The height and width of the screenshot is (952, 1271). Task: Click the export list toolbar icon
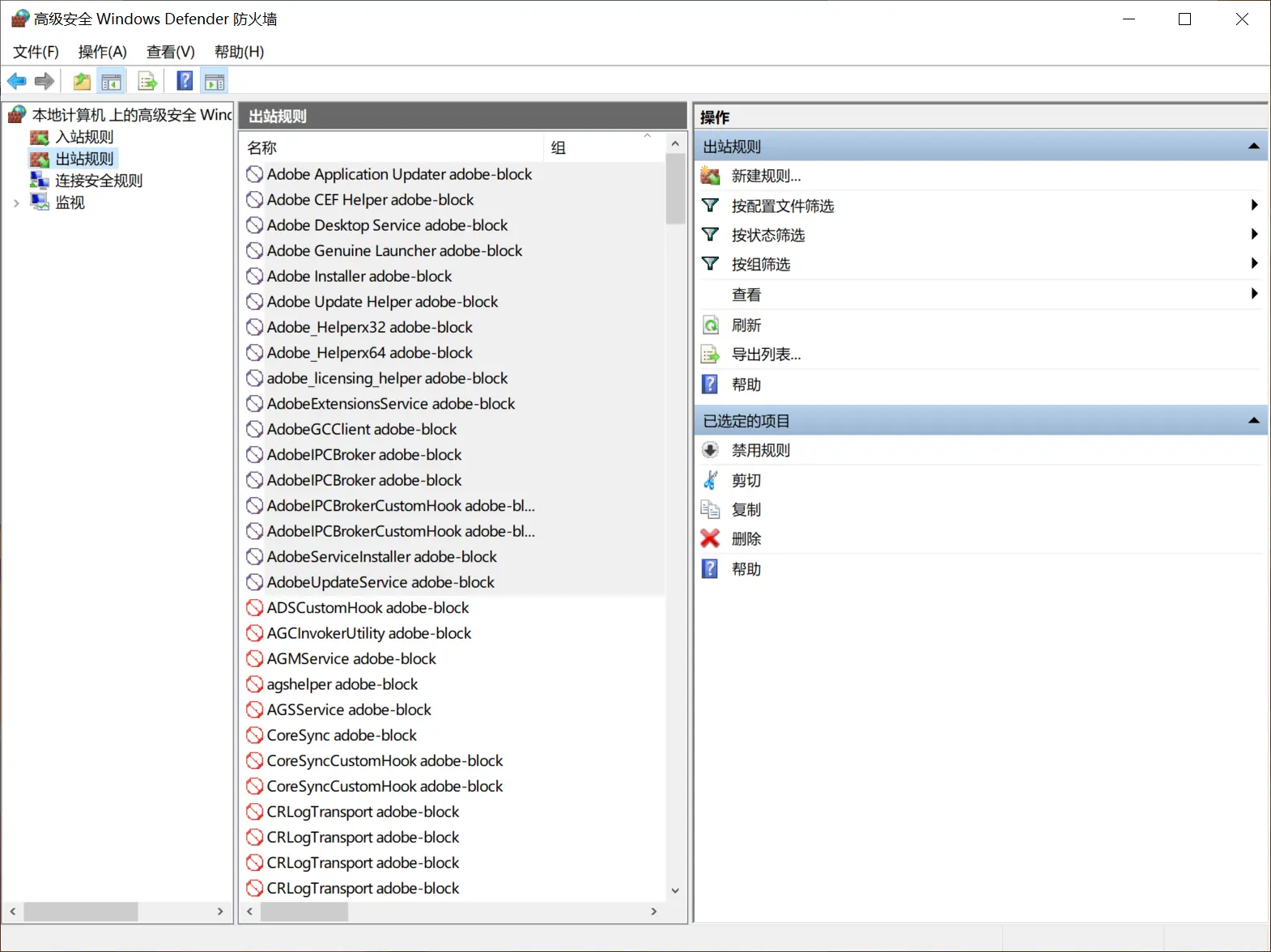[x=147, y=81]
